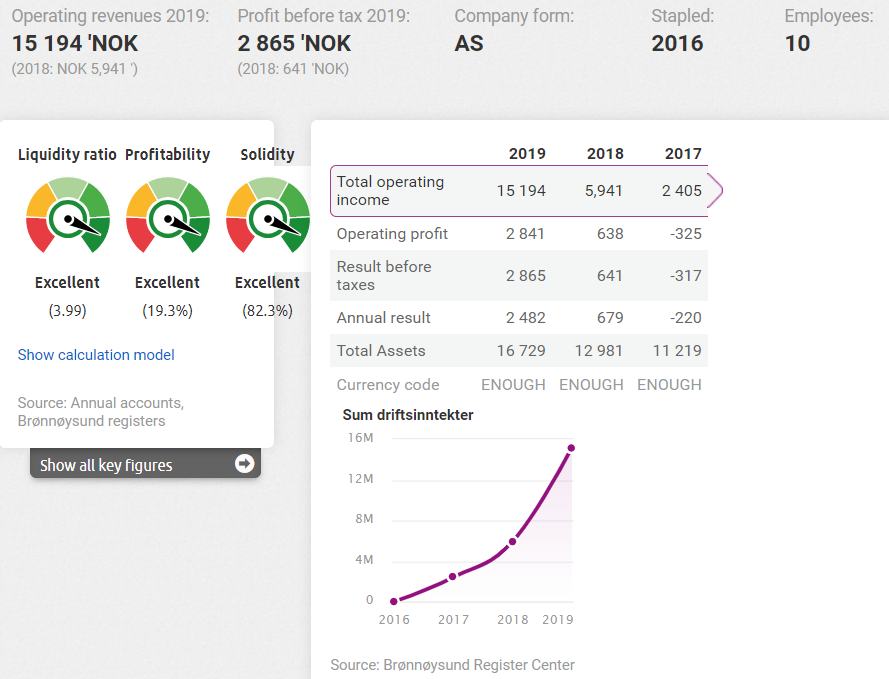The width and height of the screenshot is (889, 679).
Task: Click the 2017 data point on chart
Action: (x=452, y=576)
